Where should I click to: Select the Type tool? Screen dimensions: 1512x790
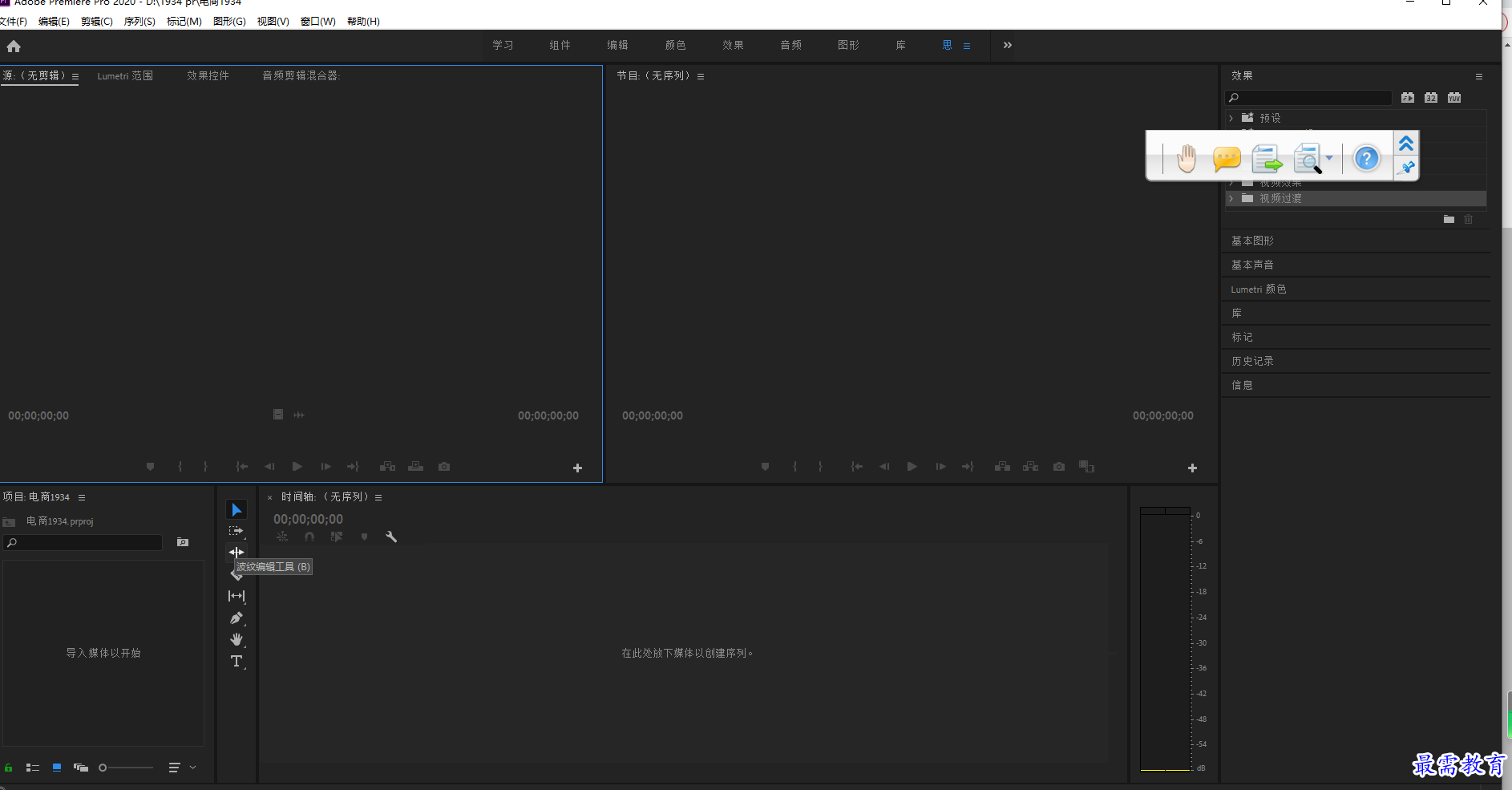click(x=237, y=662)
